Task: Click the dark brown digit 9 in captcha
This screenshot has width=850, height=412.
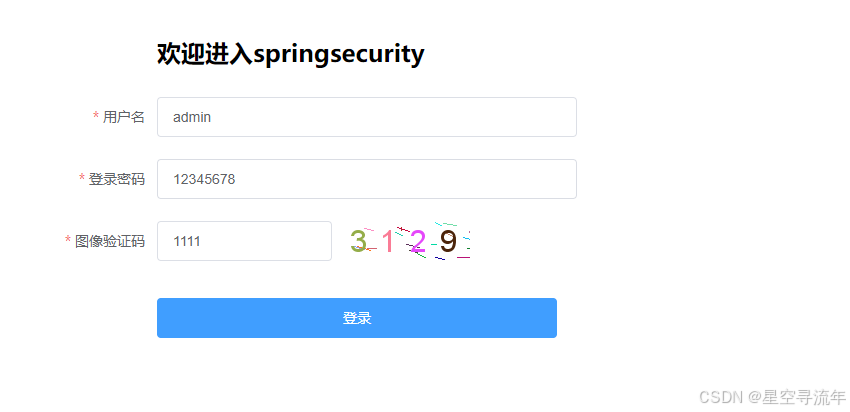Action: pos(448,241)
